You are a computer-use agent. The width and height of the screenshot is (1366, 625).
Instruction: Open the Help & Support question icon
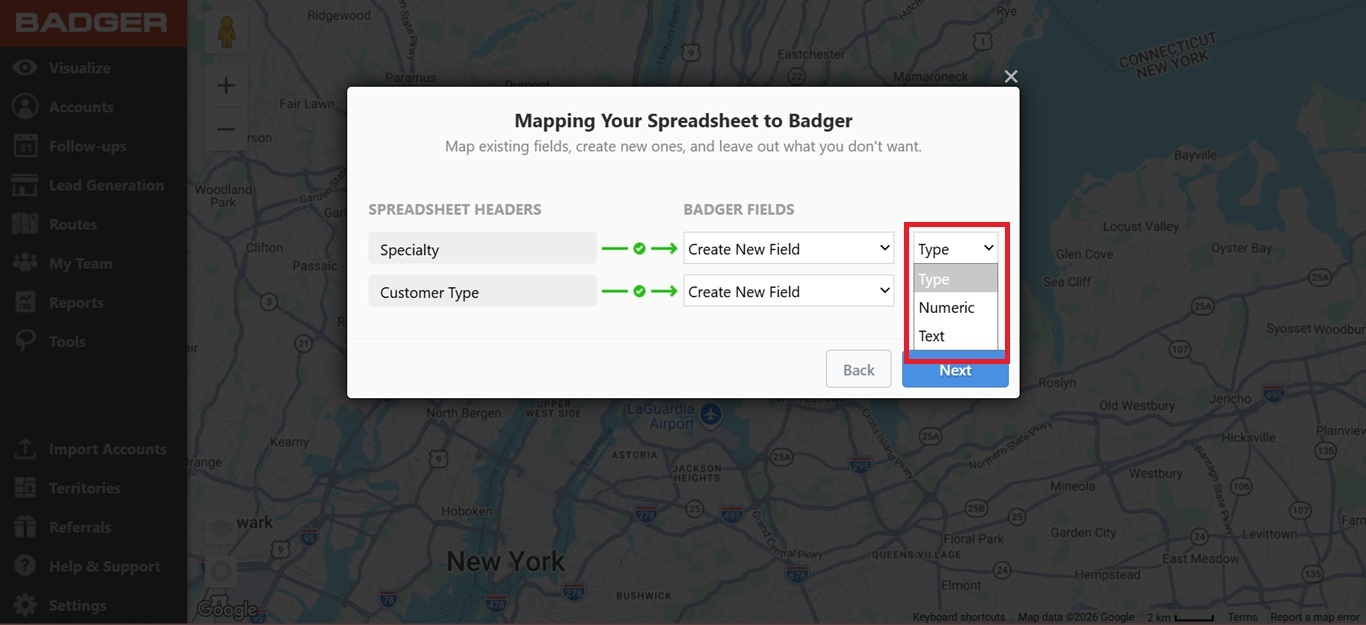point(25,566)
